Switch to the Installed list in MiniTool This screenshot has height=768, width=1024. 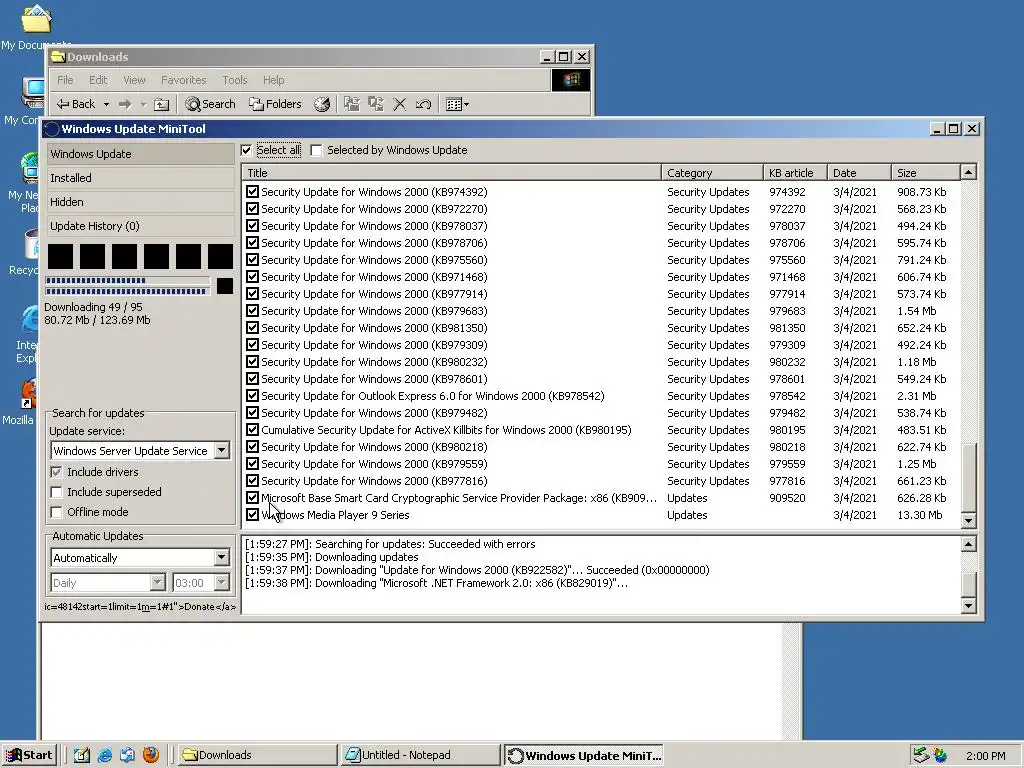pos(140,178)
